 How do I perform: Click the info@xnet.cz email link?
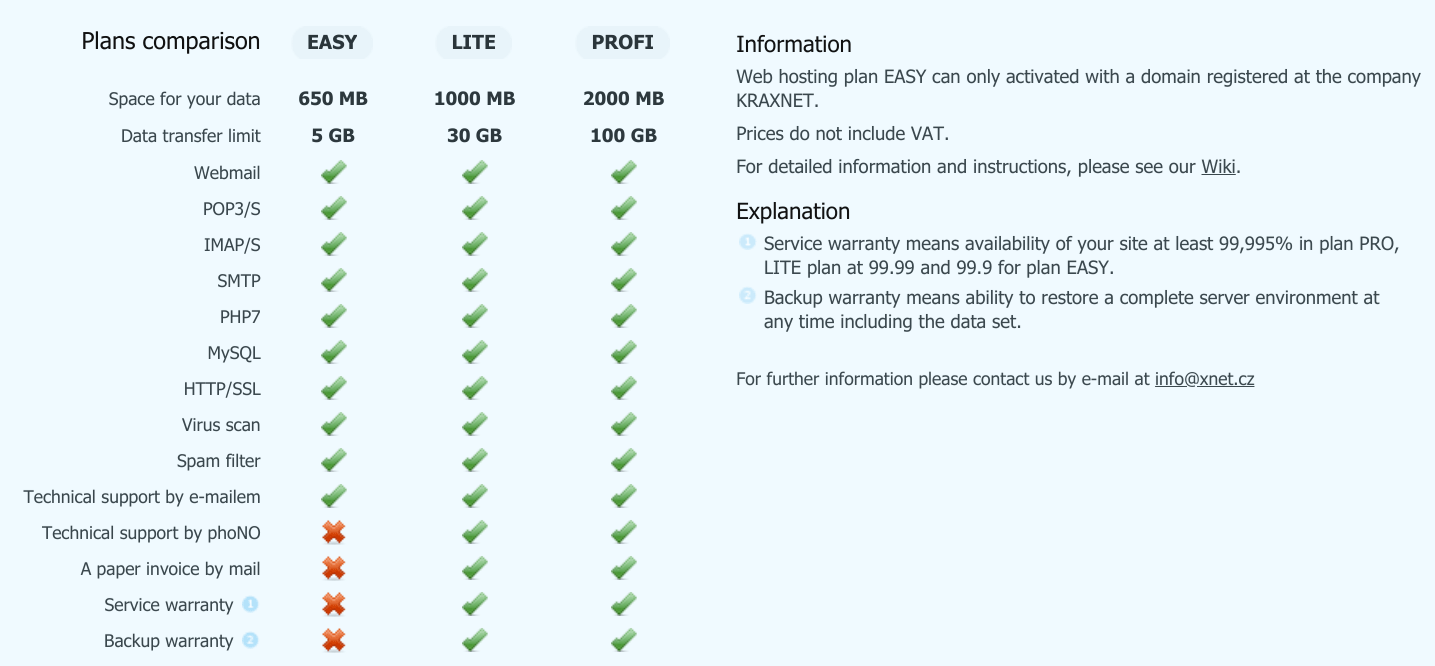pyautogui.click(x=1204, y=379)
